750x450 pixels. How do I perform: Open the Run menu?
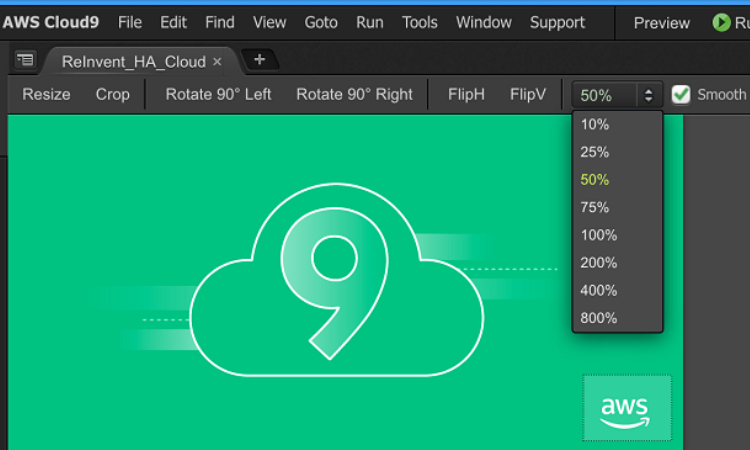tap(369, 22)
